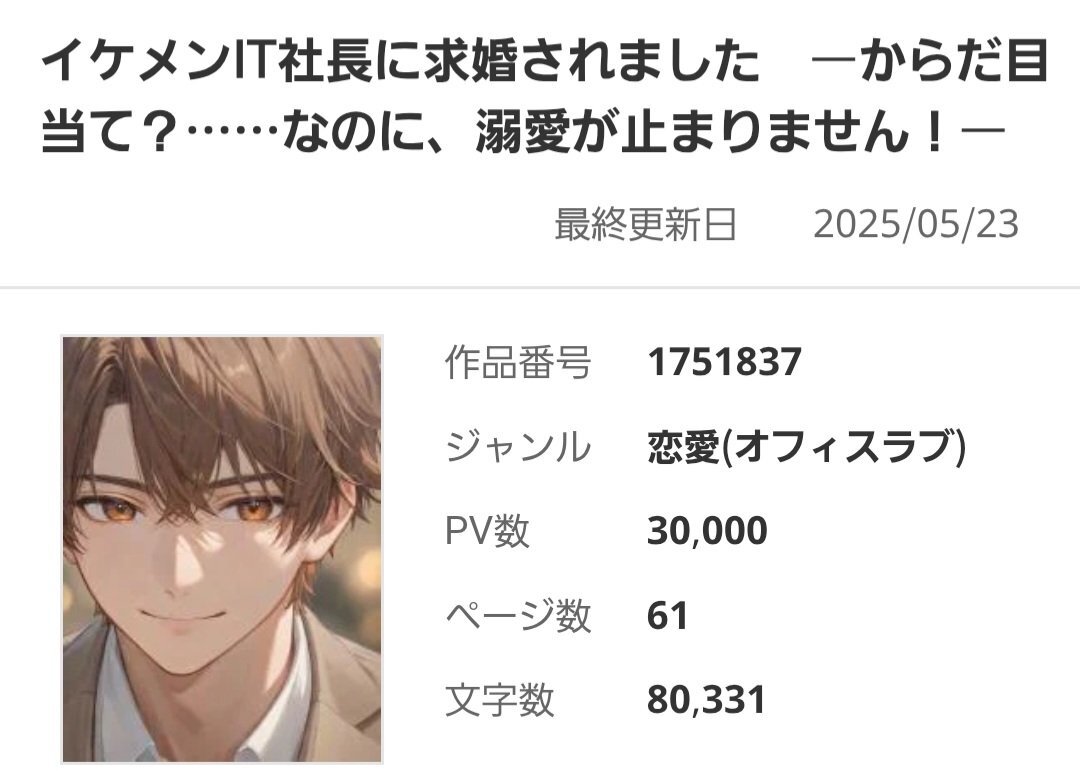Select the page count value 61

click(667, 615)
